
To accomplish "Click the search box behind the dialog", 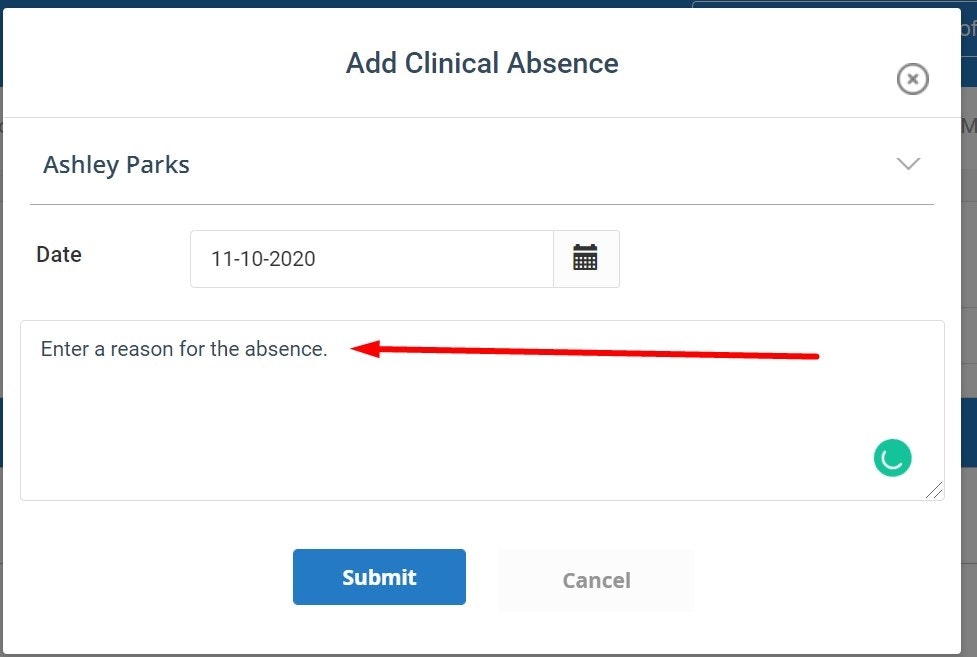I will point(968,28).
